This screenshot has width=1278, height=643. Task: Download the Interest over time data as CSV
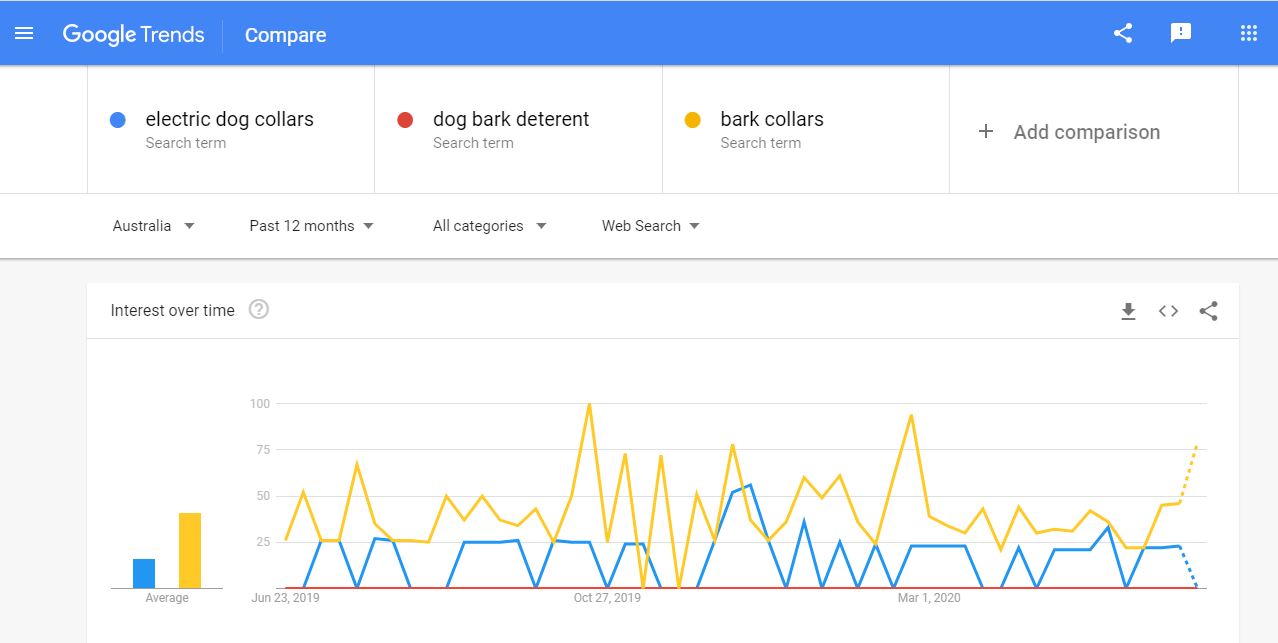[1128, 311]
